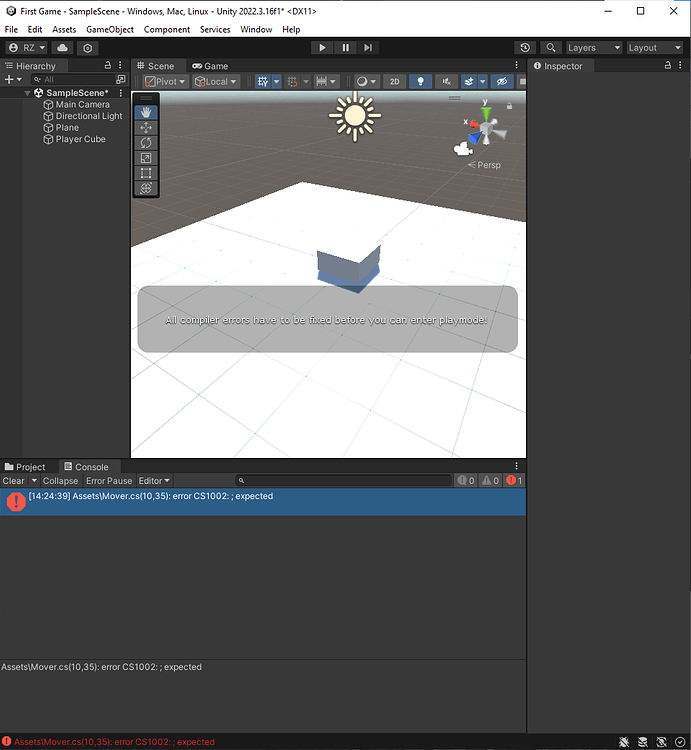Open the increment snapping ruler dropdown
The width and height of the screenshot is (691, 750).
pyautogui.click(x=327, y=82)
